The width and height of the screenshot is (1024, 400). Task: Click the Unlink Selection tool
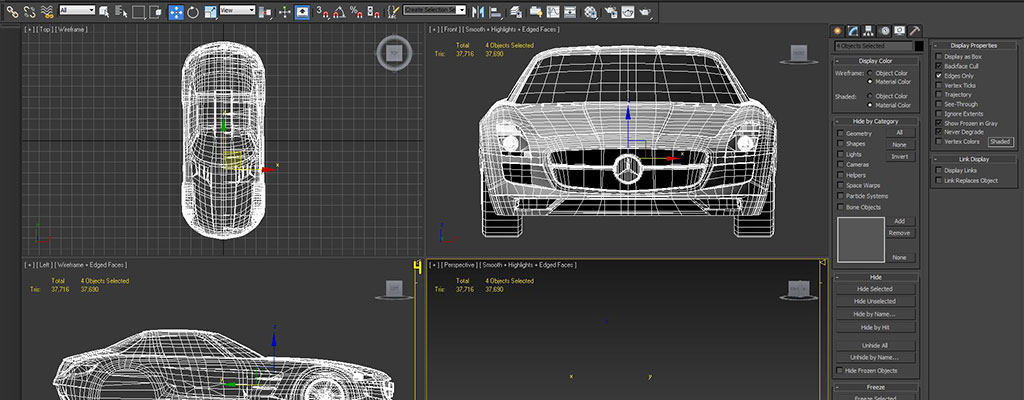click(x=29, y=12)
